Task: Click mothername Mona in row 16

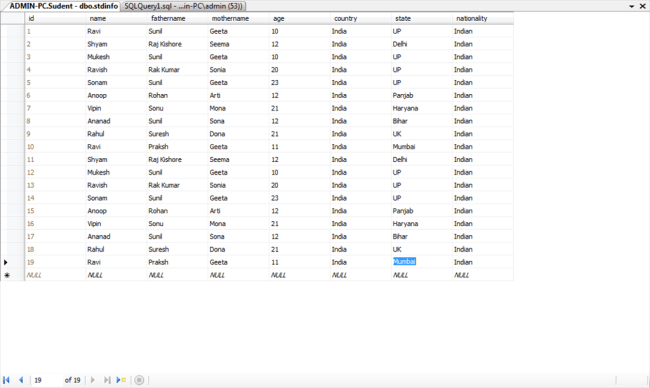Action: [x=238, y=223]
